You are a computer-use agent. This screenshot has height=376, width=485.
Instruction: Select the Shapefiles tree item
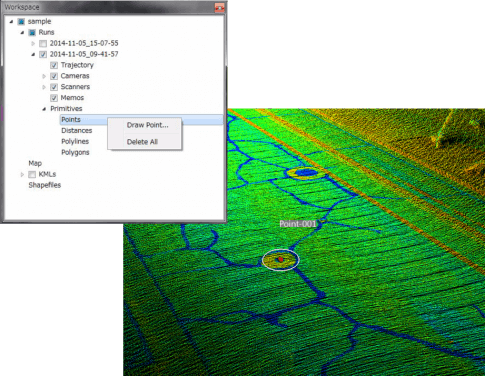pos(45,185)
